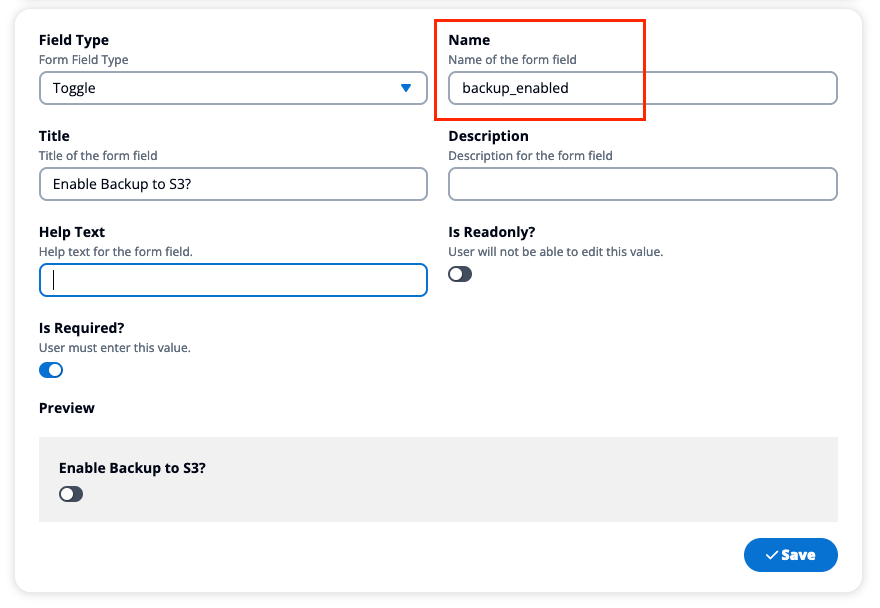Click the Preview section heading
This screenshot has width=880, height=608.
[66, 408]
